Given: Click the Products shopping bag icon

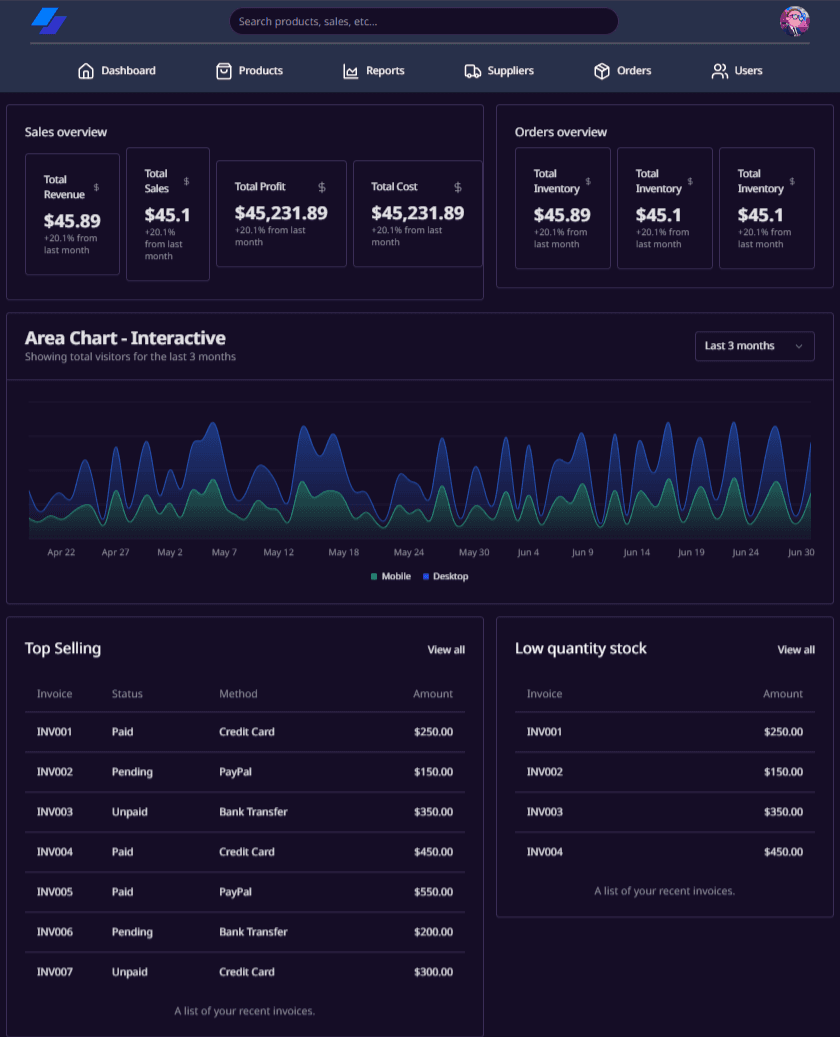Looking at the screenshot, I should click(224, 71).
